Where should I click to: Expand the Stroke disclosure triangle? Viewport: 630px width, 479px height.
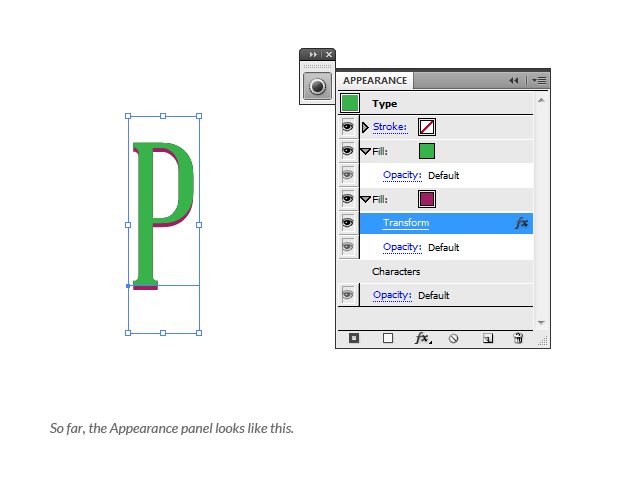[365, 127]
